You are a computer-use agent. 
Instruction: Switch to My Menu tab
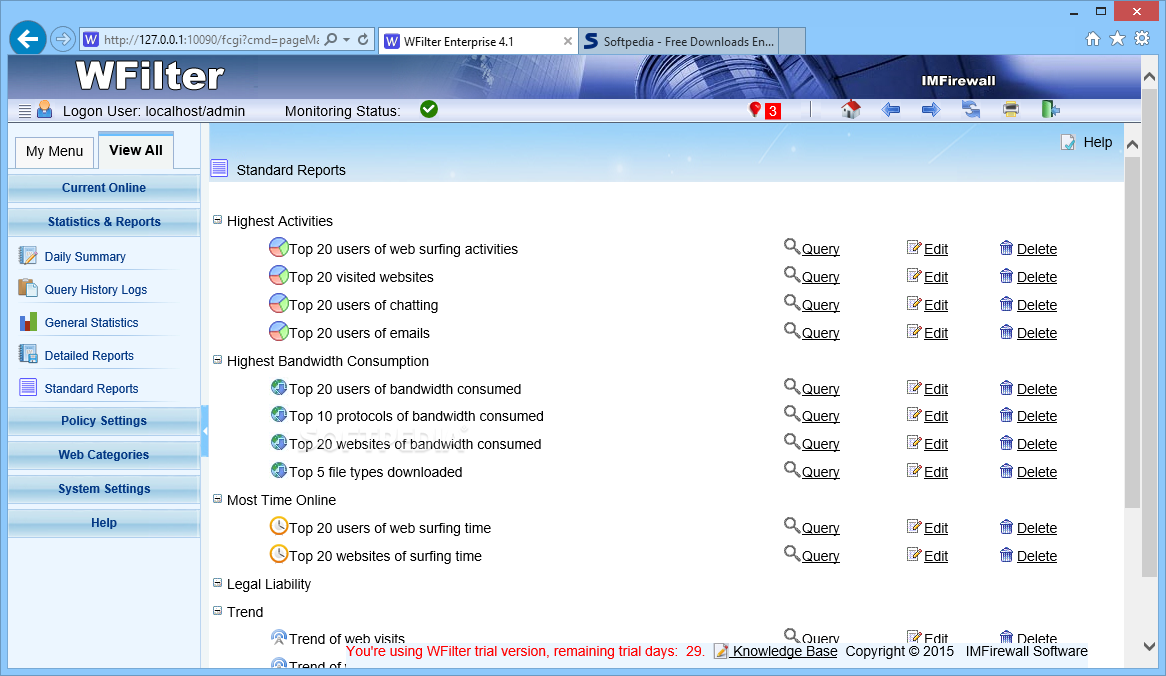(x=54, y=152)
